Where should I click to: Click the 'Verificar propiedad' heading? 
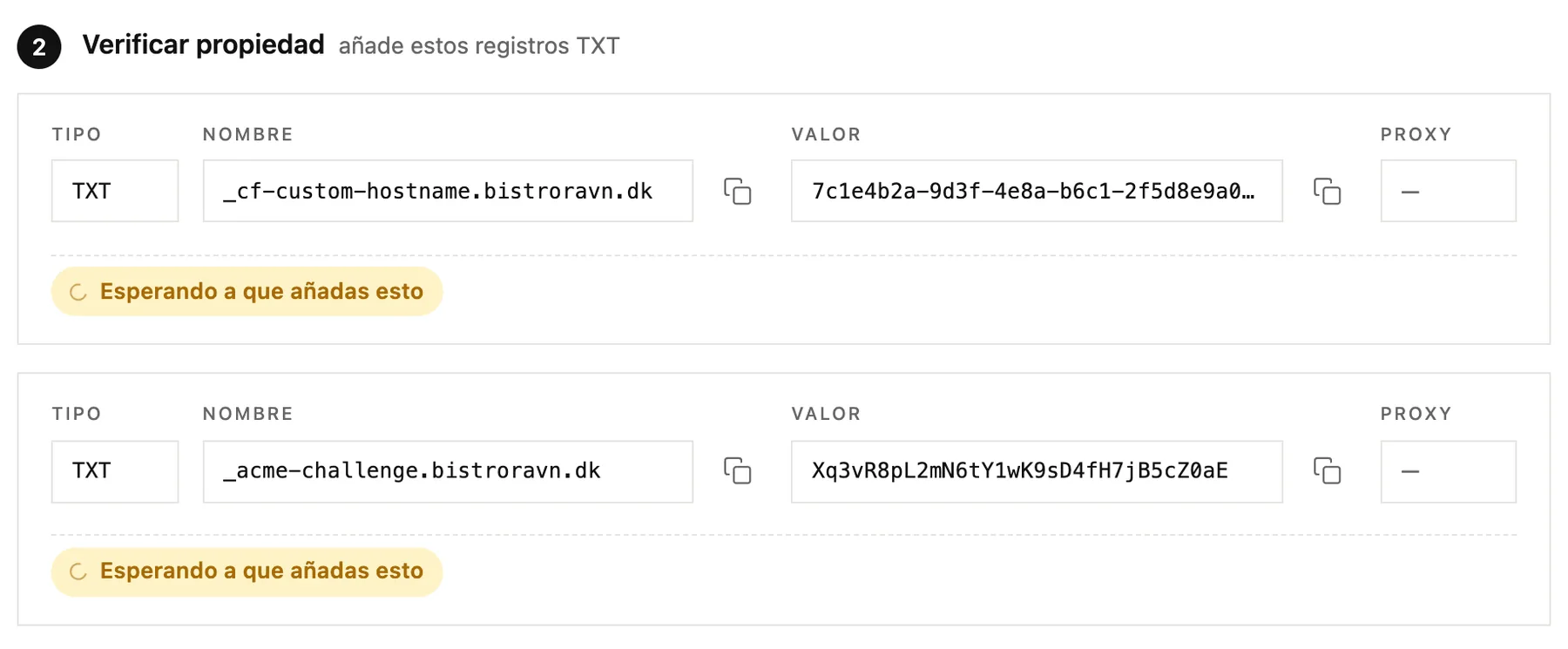[203, 44]
